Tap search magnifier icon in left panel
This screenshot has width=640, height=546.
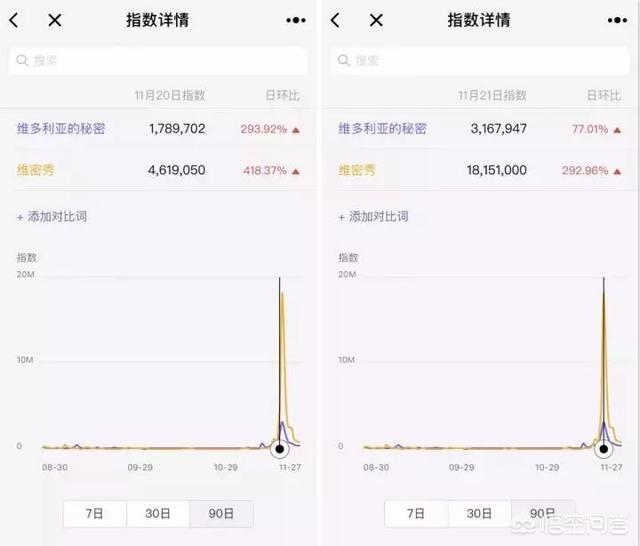point(22,61)
